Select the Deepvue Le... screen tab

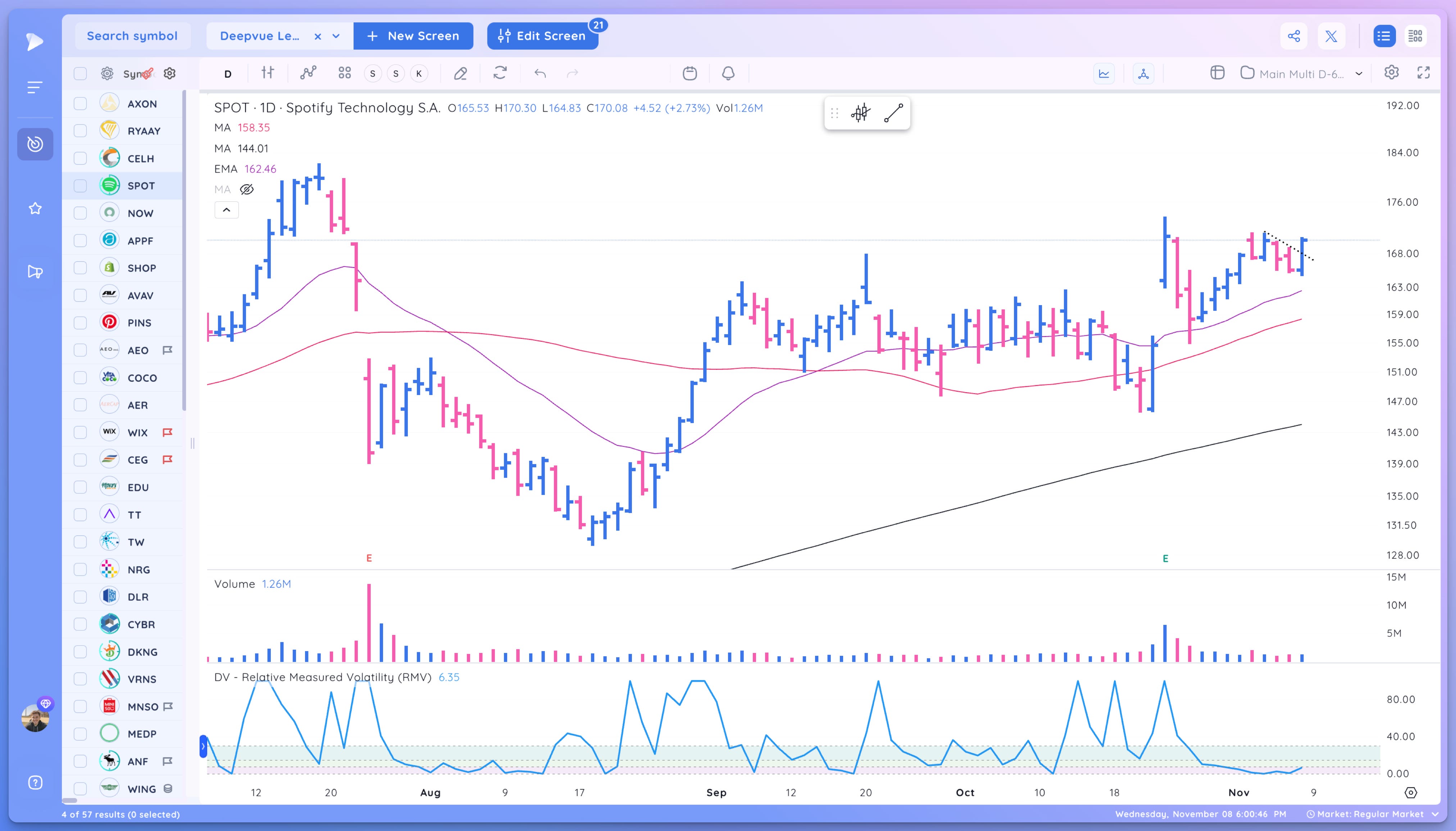click(260, 36)
